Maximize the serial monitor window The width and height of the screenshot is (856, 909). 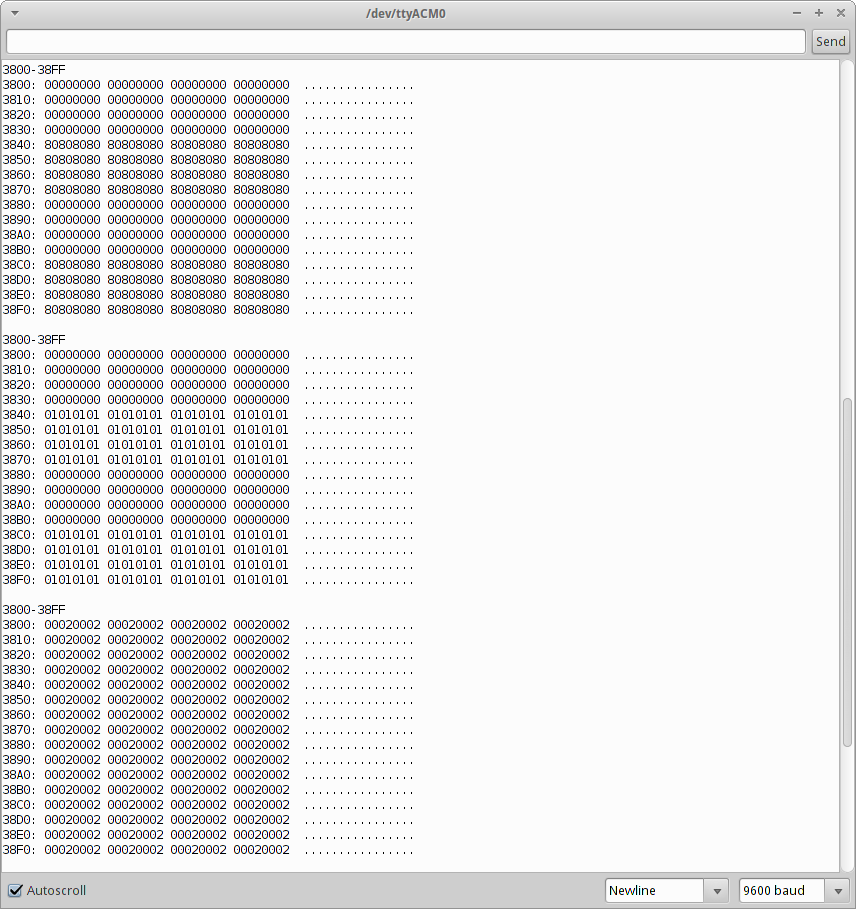pyautogui.click(x=818, y=13)
